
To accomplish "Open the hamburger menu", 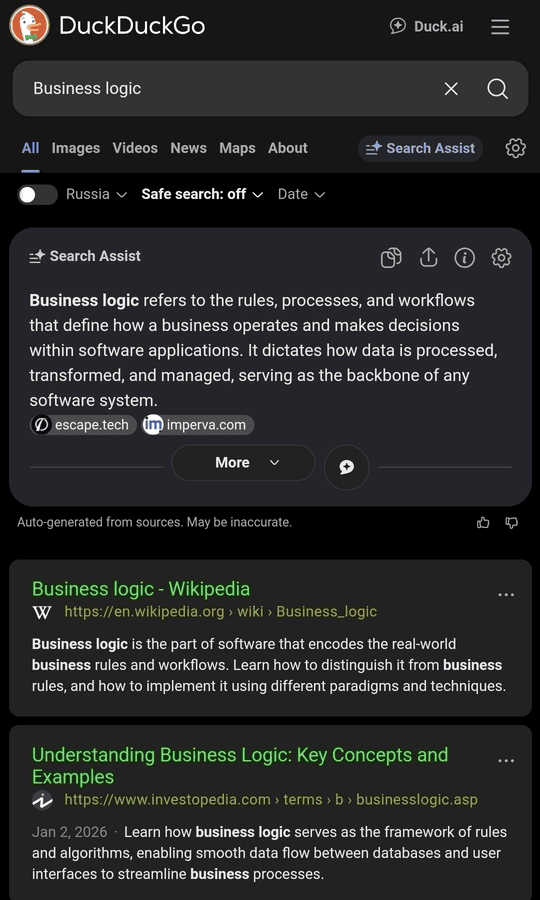I will (500, 26).
